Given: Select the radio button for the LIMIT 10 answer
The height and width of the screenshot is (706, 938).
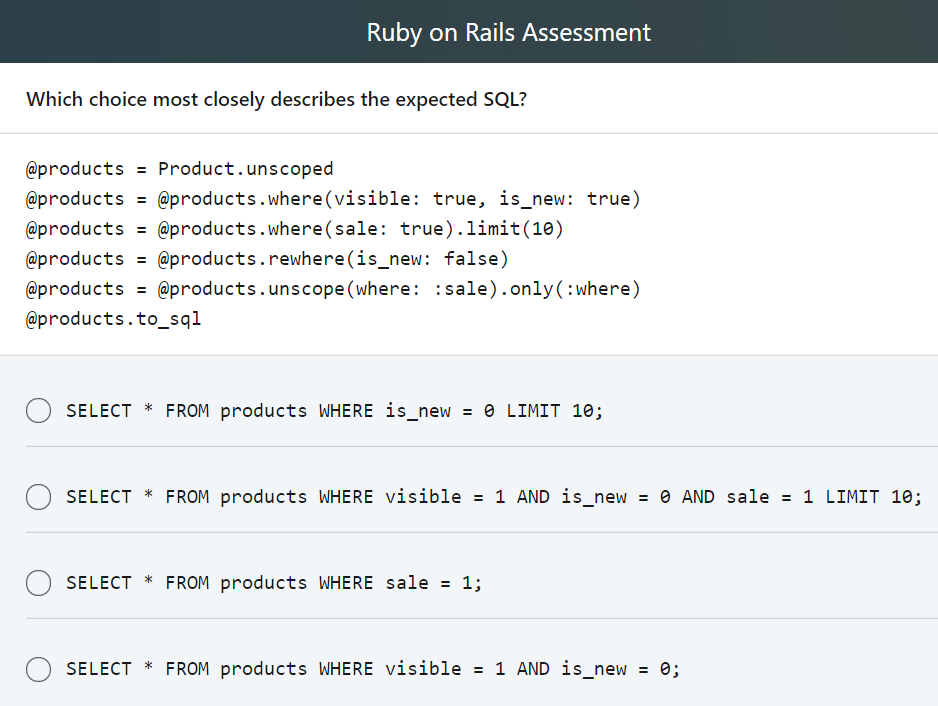Looking at the screenshot, I should 38,410.
